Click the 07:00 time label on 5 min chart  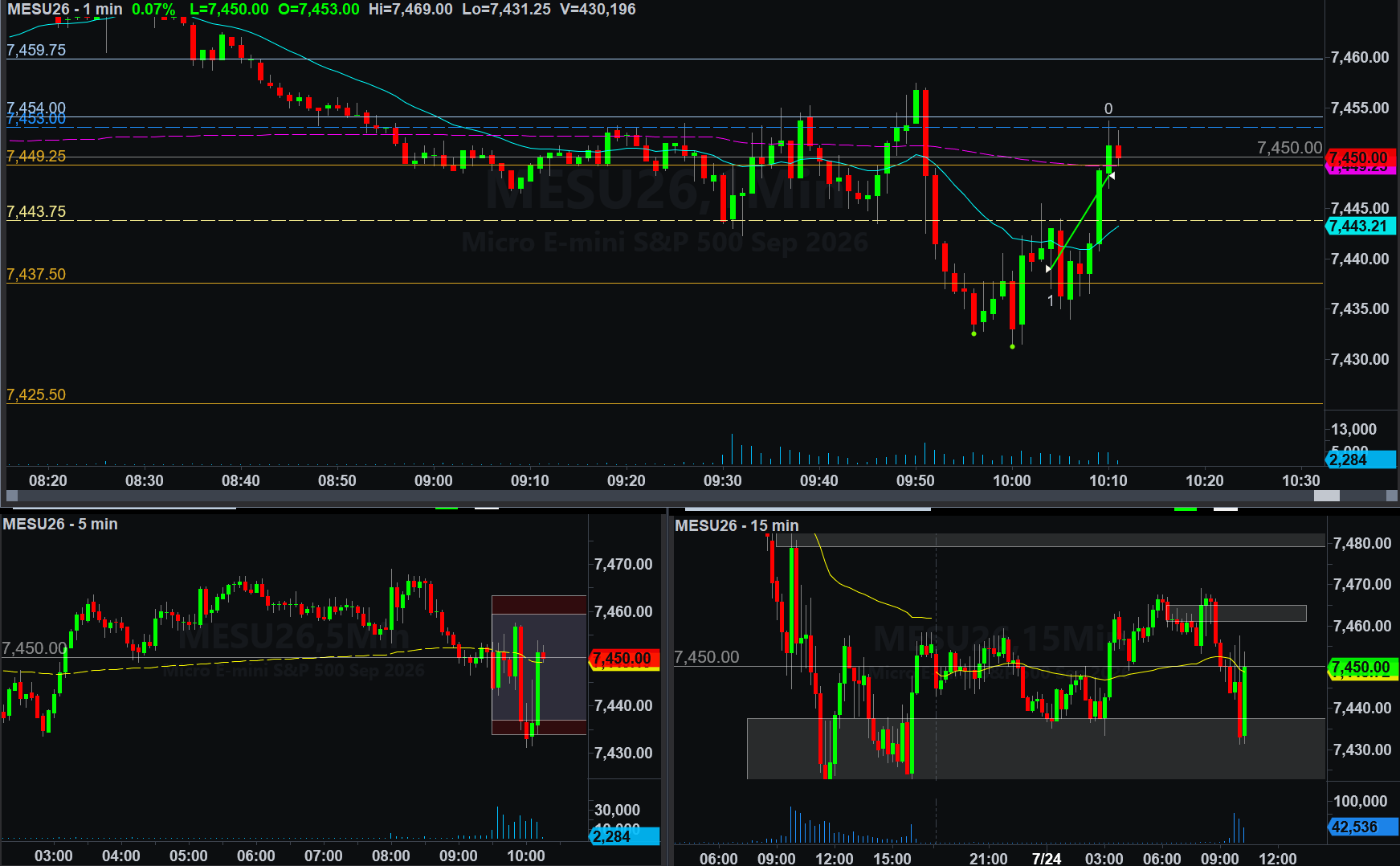coord(323,856)
